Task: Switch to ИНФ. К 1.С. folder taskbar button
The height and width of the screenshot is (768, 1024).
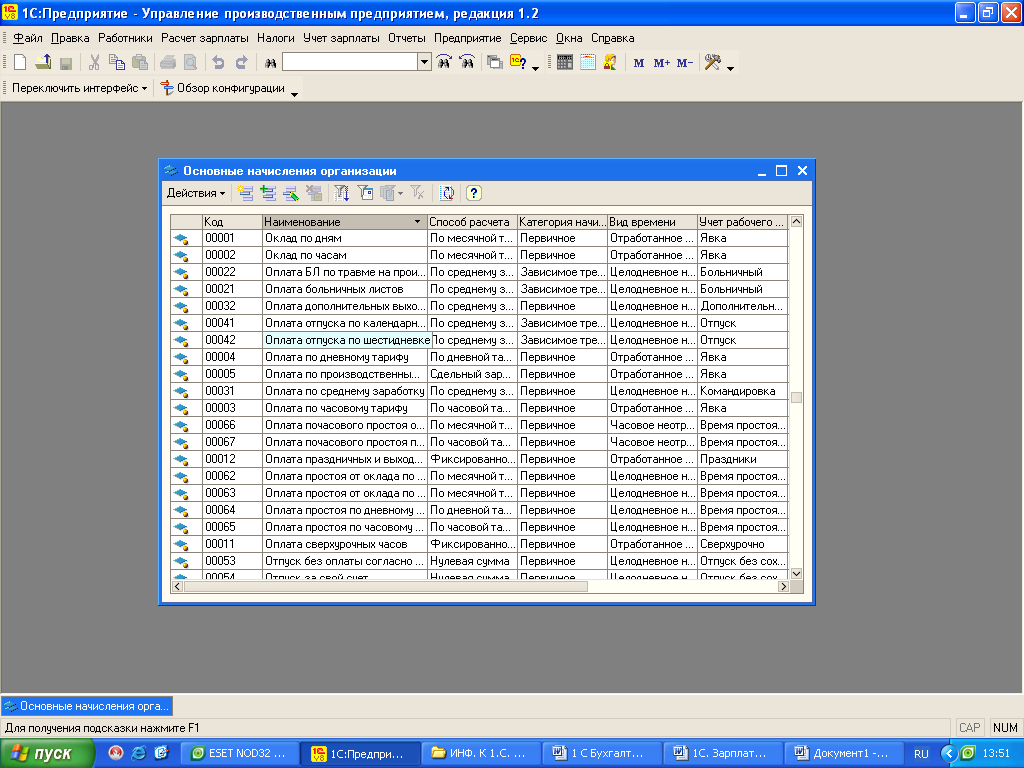Action: 481,753
